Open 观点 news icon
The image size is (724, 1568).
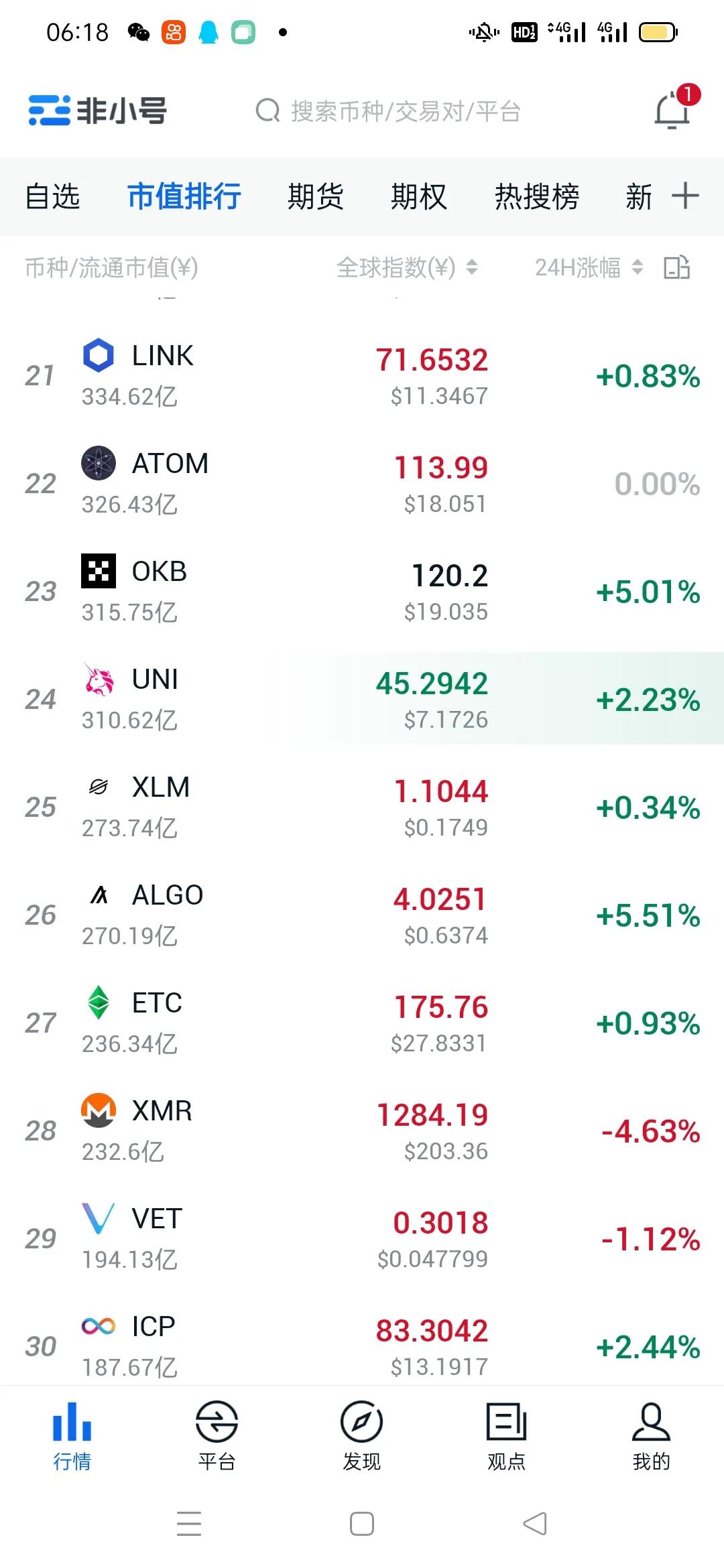tap(506, 1421)
